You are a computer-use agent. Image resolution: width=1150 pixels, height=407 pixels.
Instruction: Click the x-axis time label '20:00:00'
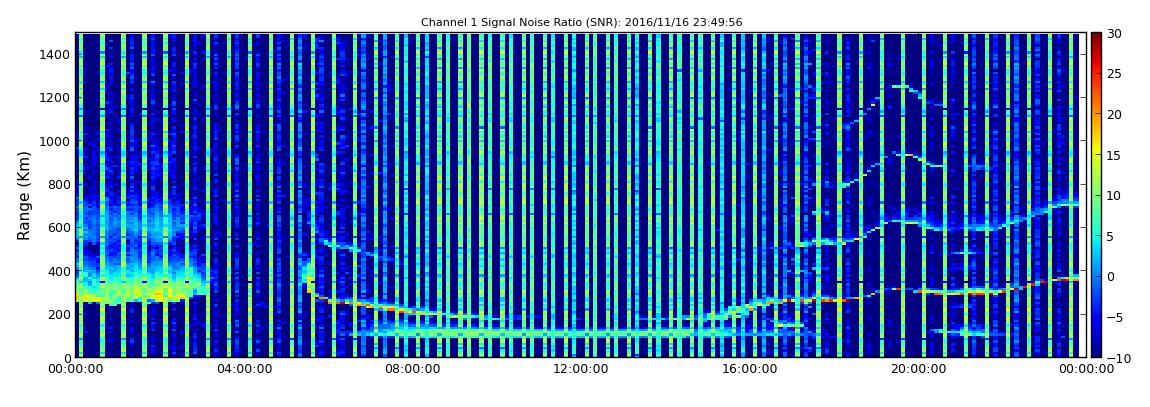[917, 369]
